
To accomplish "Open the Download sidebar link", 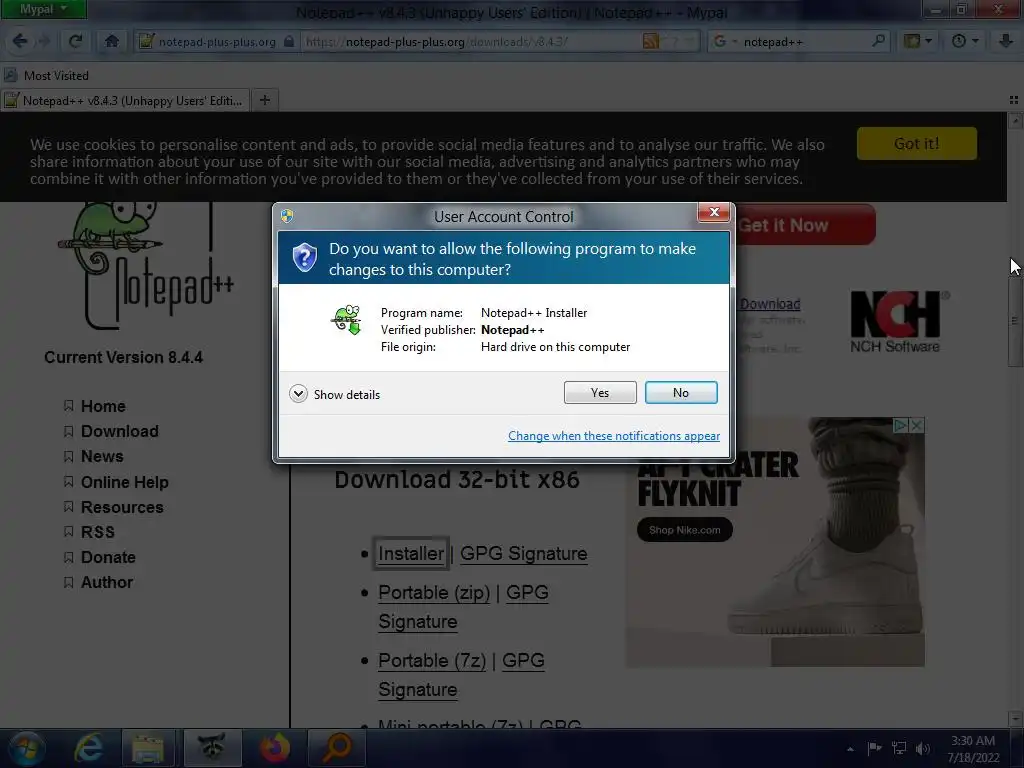I will pos(120,431).
